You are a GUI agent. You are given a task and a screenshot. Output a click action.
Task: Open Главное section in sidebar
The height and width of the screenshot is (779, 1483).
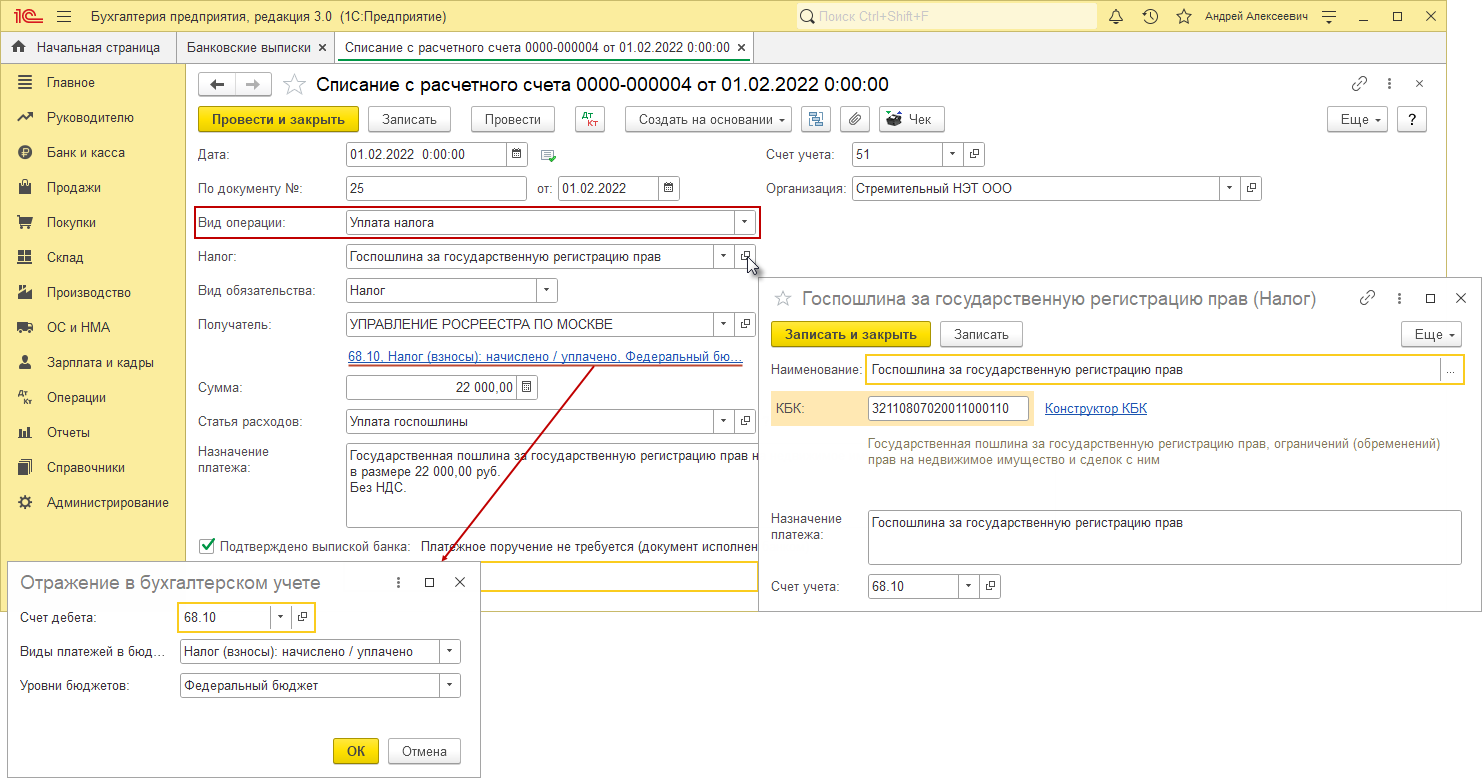71,83
